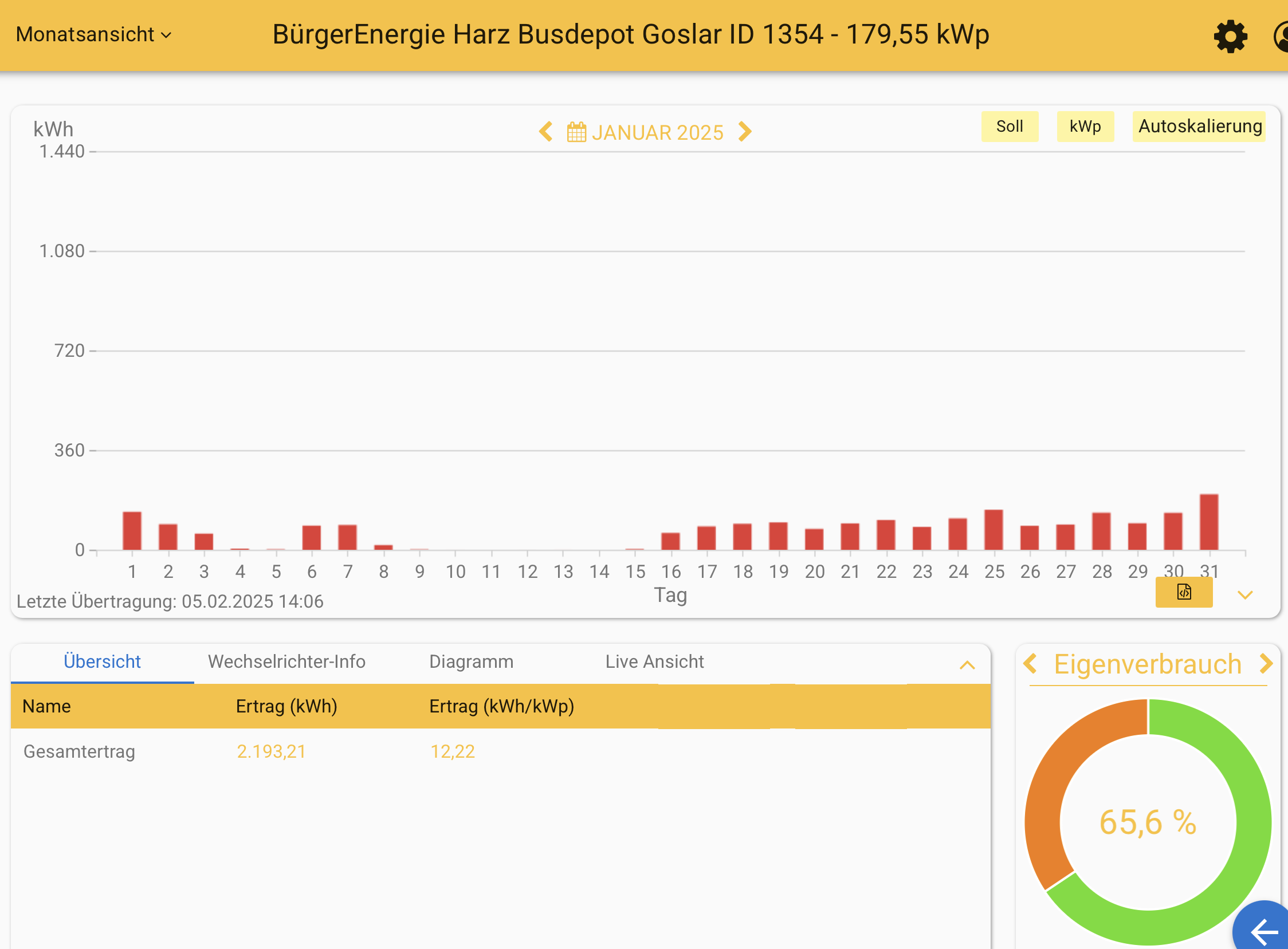
Task: Toggle the Soll display
Action: (x=1009, y=127)
